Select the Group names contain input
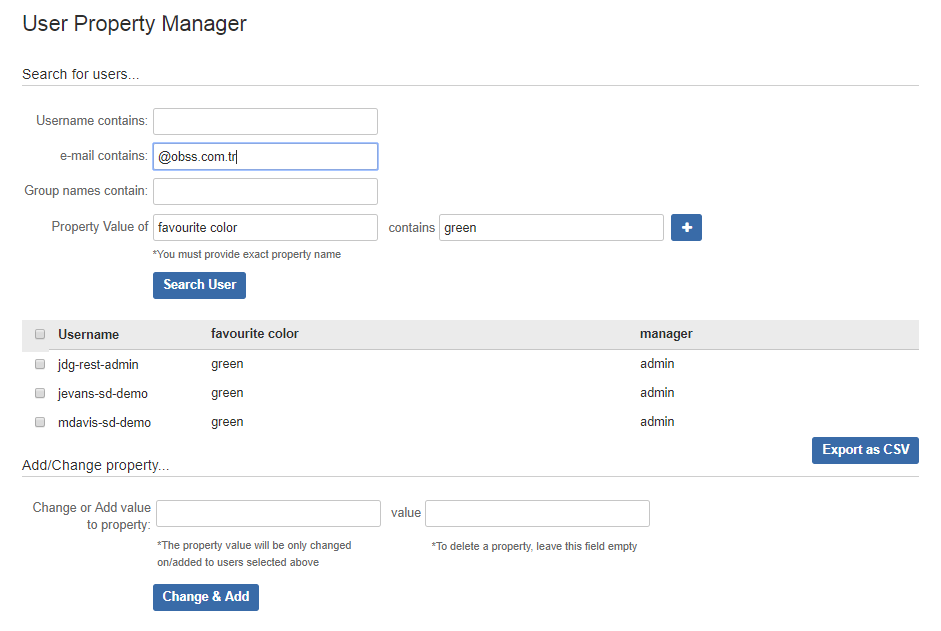 coord(265,191)
